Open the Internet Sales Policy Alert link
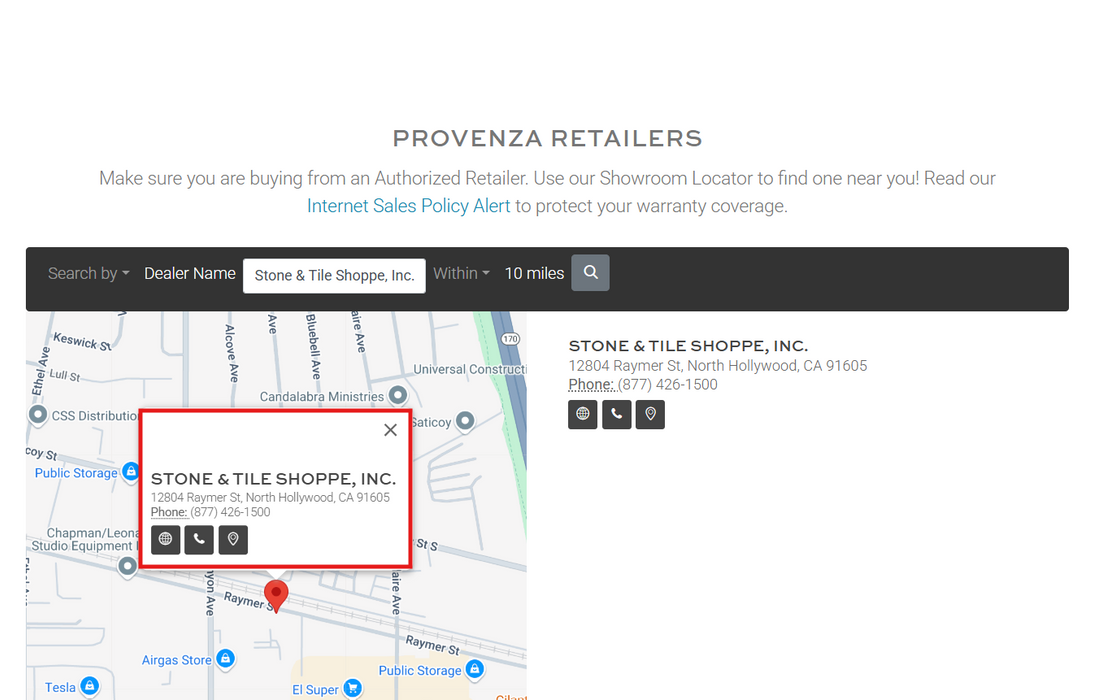This screenshot has height=700, width=1094. pos(408,206)
